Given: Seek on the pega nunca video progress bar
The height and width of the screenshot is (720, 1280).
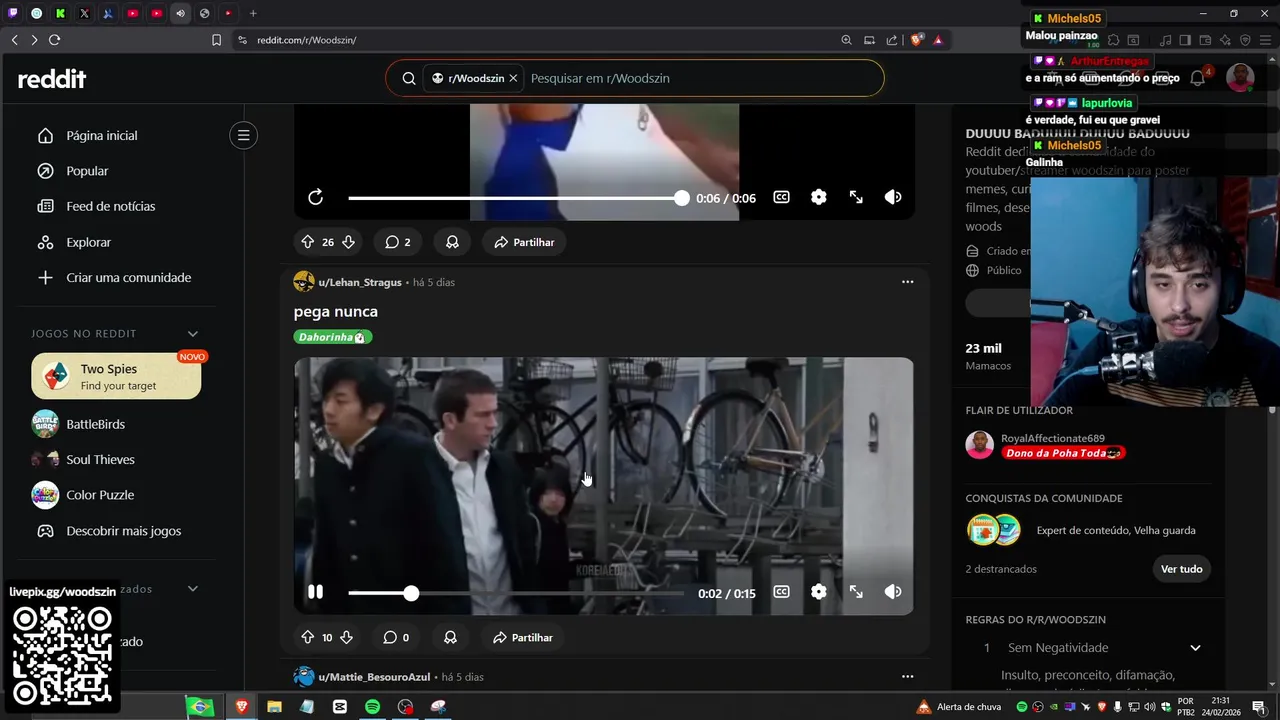Looking at the screenshot, I should 516,593.
